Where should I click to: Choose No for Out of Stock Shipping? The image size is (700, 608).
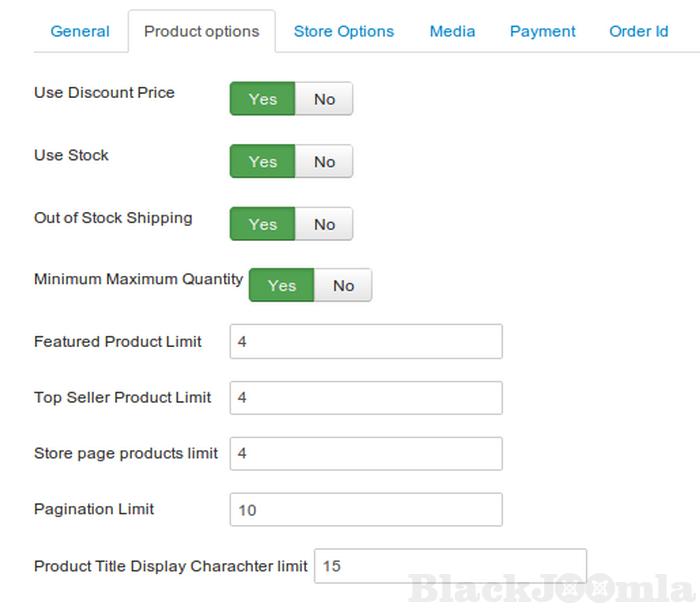click(324, 224)
